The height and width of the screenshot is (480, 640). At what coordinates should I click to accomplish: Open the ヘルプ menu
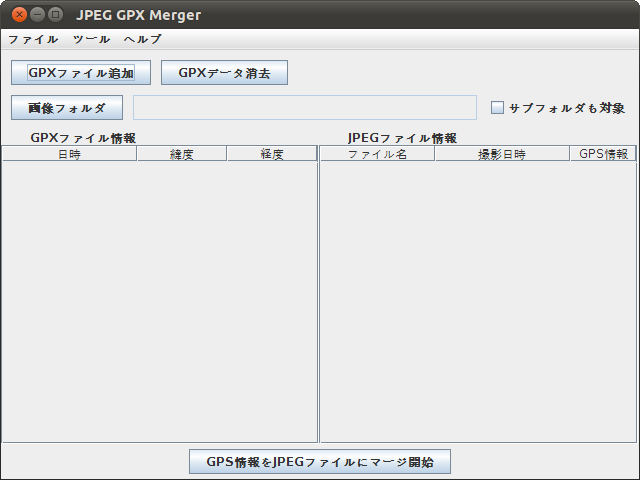pyautogui.click(x=142, y=39)
